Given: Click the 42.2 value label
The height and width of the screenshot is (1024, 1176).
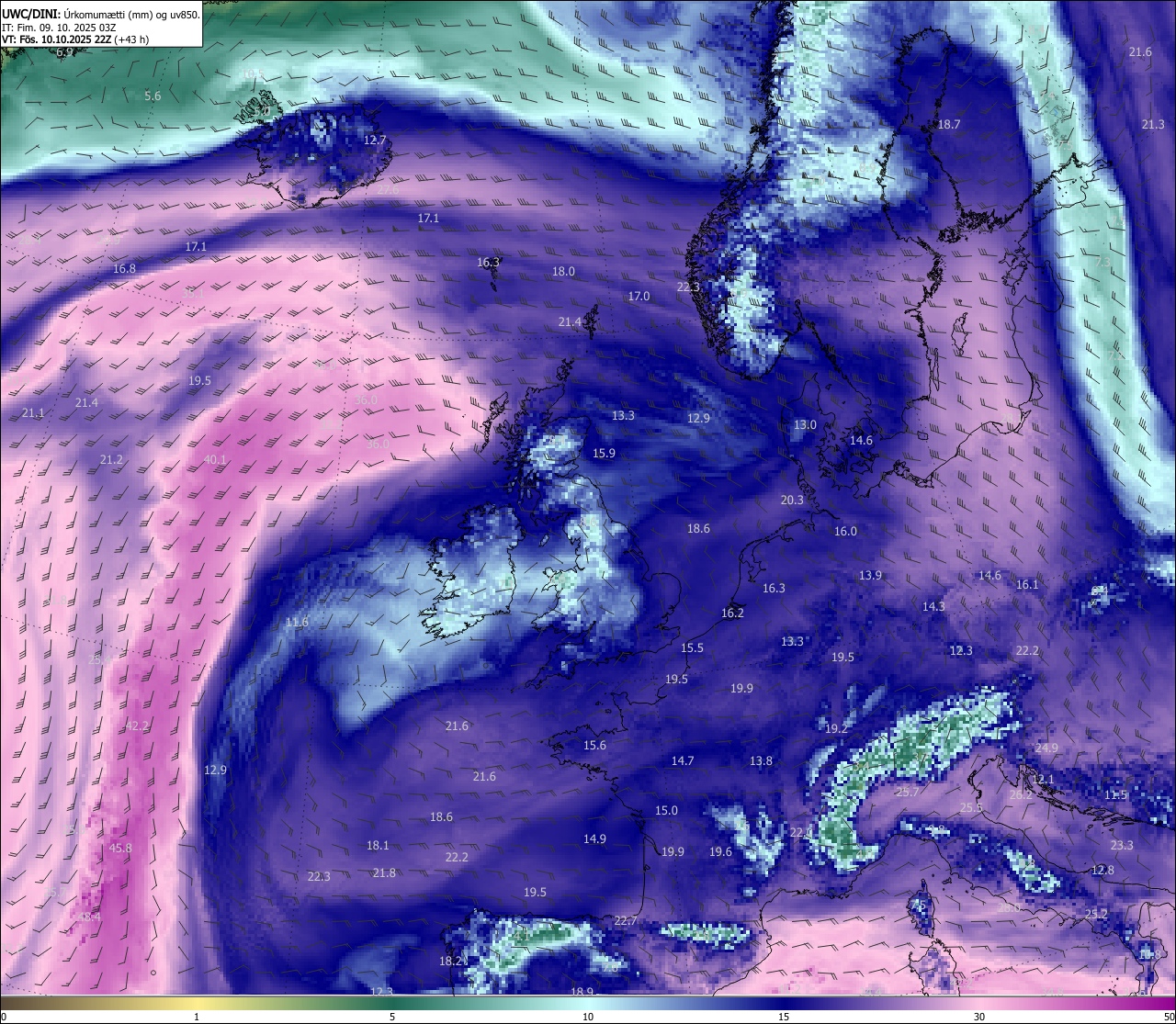Looking at the screenshot, I should (137, 726).
